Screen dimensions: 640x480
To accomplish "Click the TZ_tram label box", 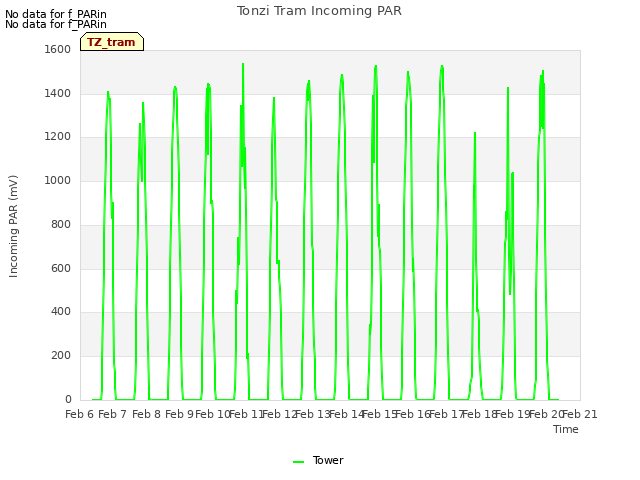I will coord(112,42).
